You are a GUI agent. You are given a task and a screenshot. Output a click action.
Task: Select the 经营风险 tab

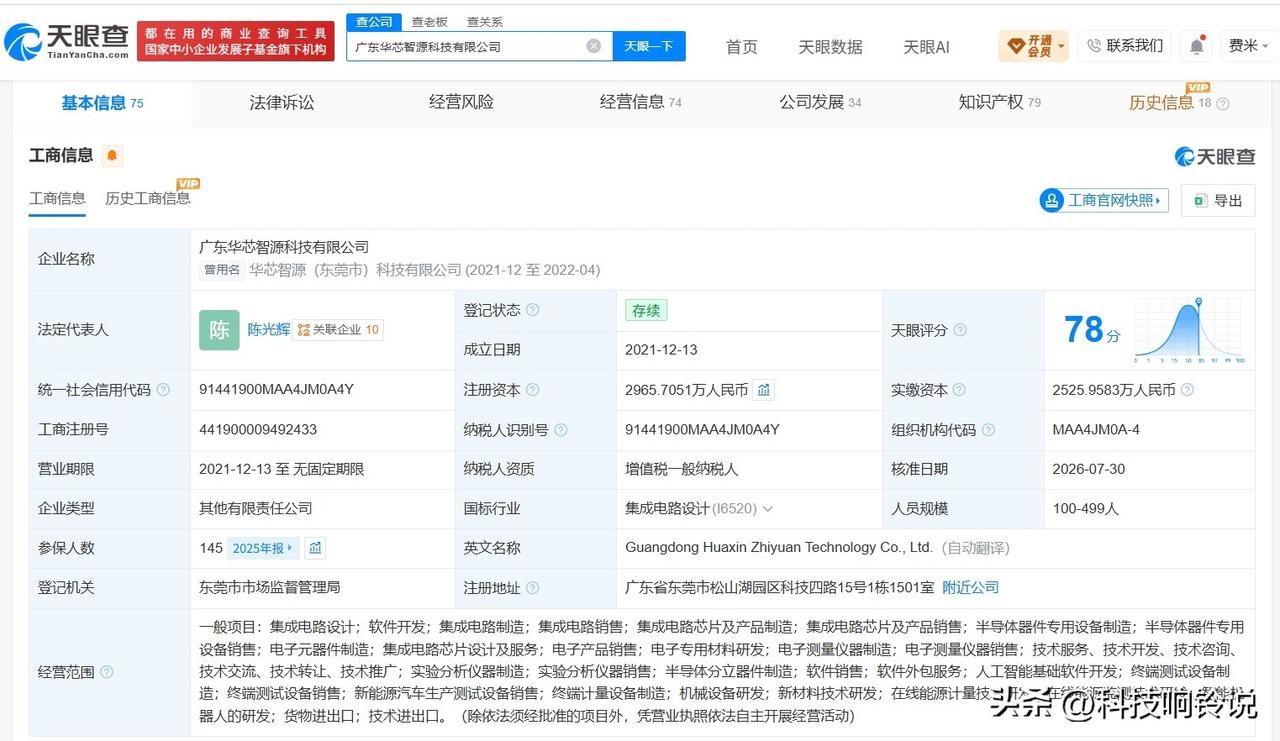(x=461, y=102)
